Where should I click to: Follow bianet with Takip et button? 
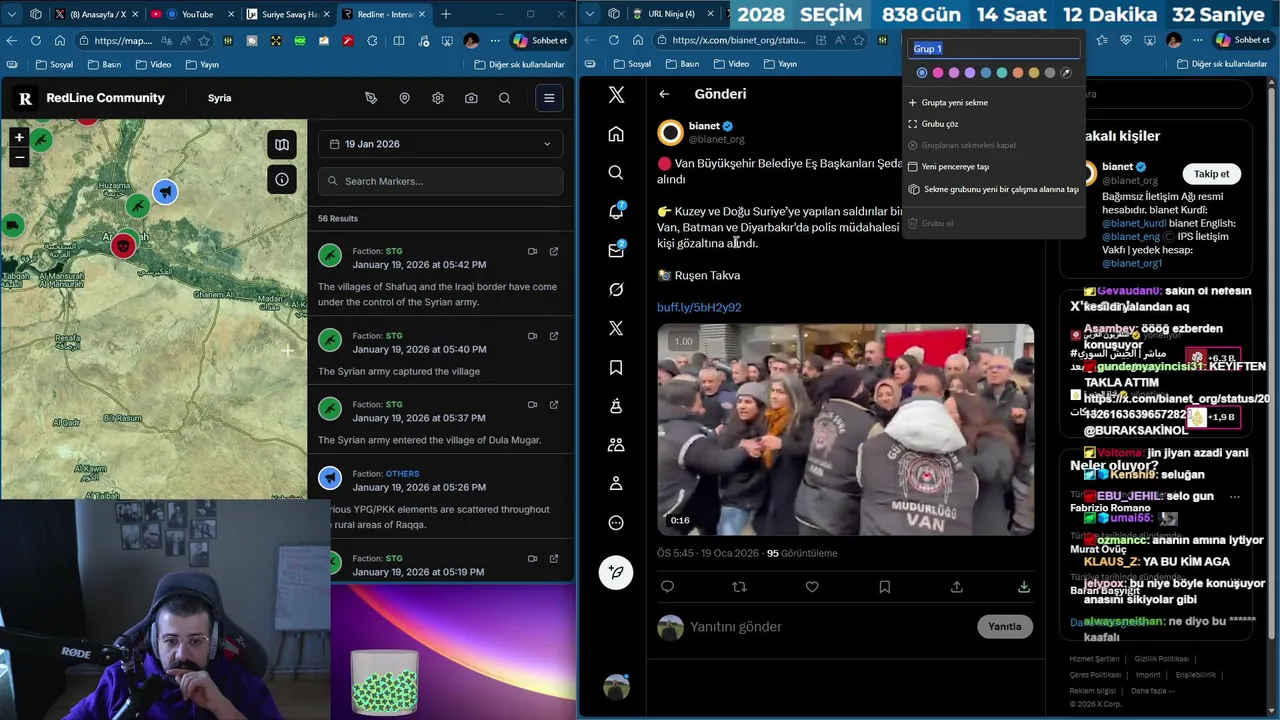1211,174
